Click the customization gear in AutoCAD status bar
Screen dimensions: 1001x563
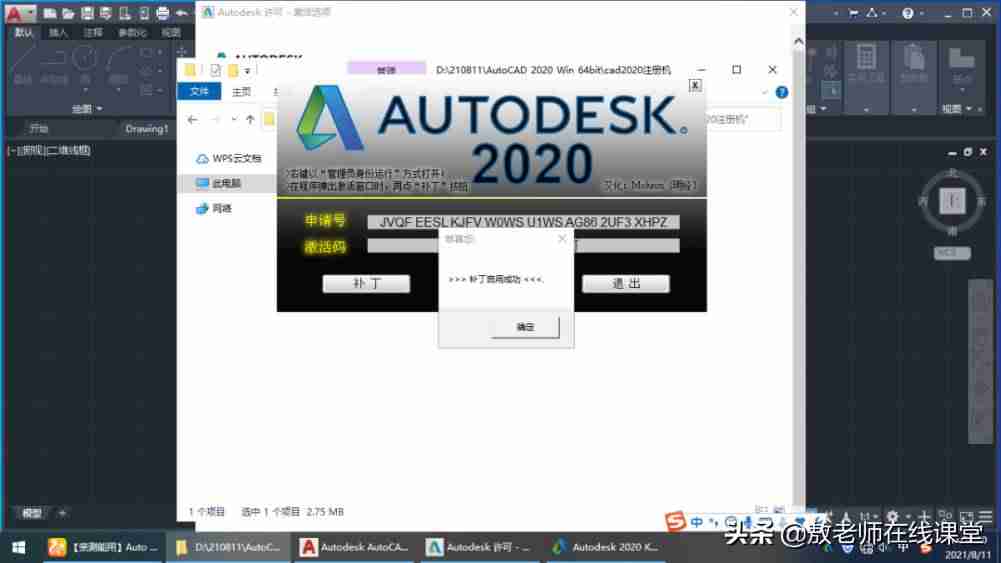[x=892, y=516]
